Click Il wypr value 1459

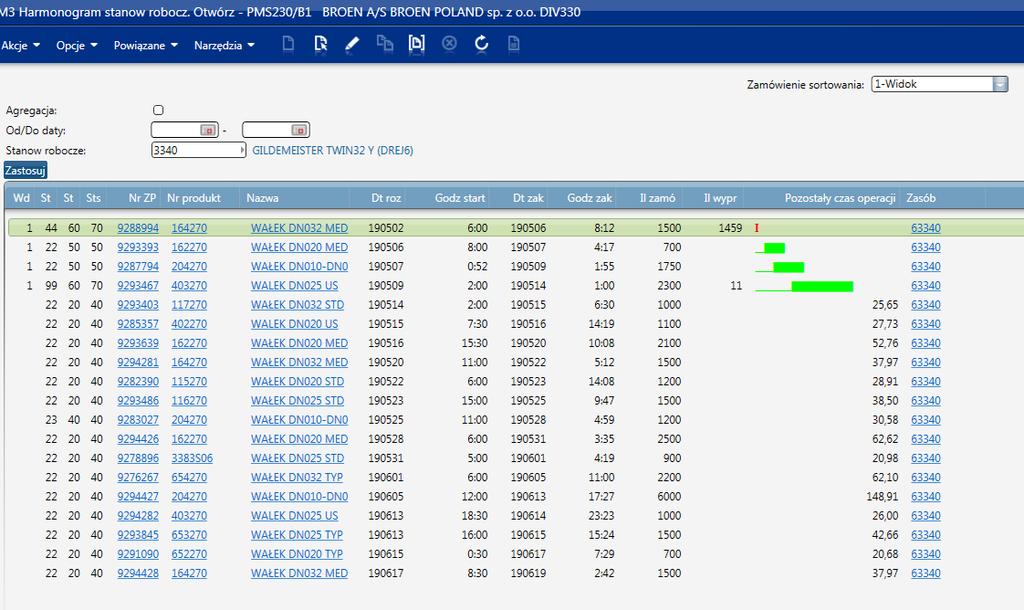click(730, 228)
